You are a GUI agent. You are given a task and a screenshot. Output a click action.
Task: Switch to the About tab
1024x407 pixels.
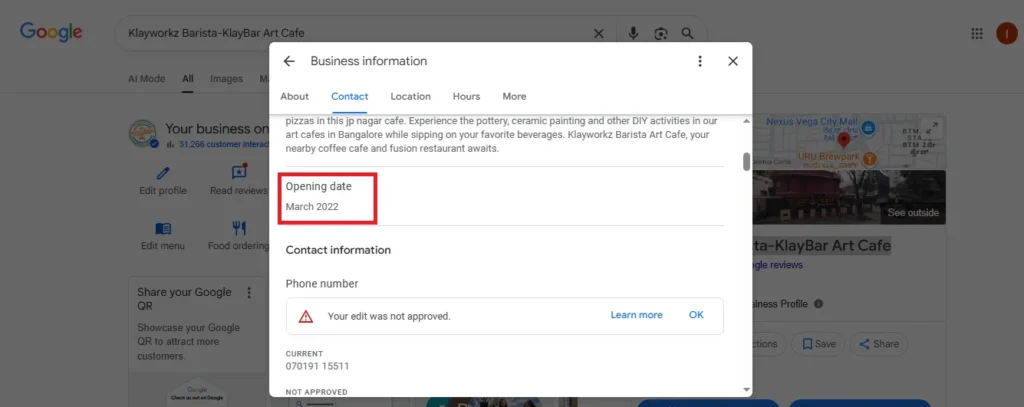(x=295, y=96)
